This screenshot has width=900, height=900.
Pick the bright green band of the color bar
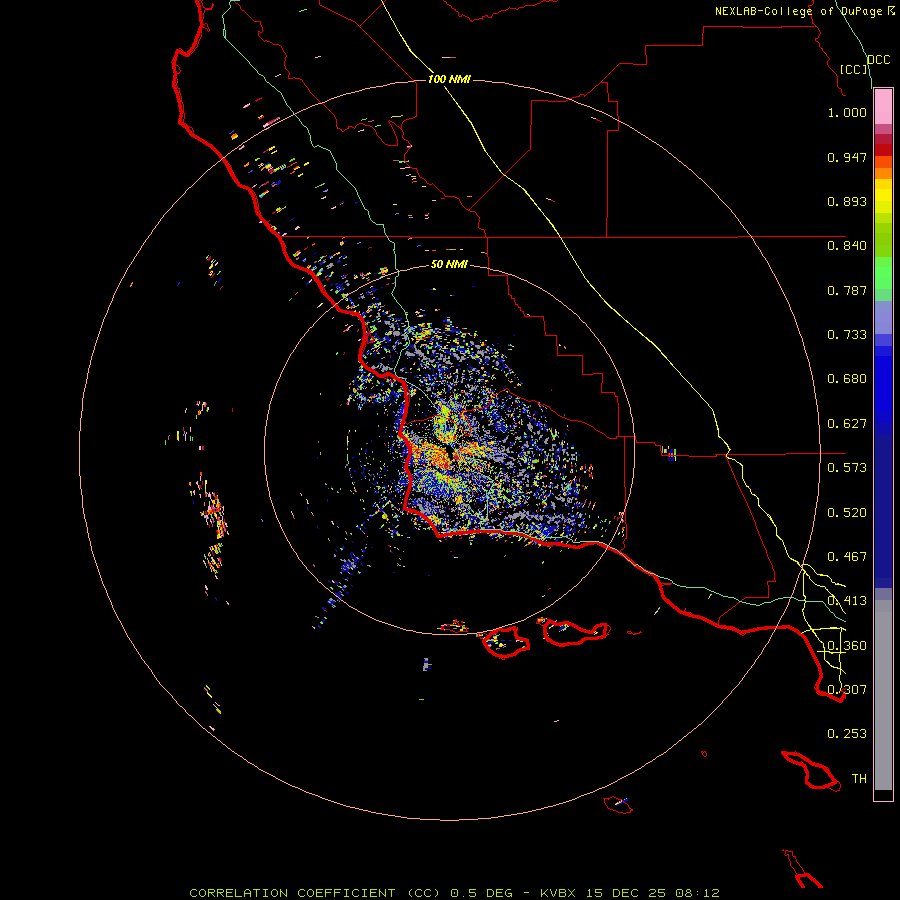click(883, 273)
